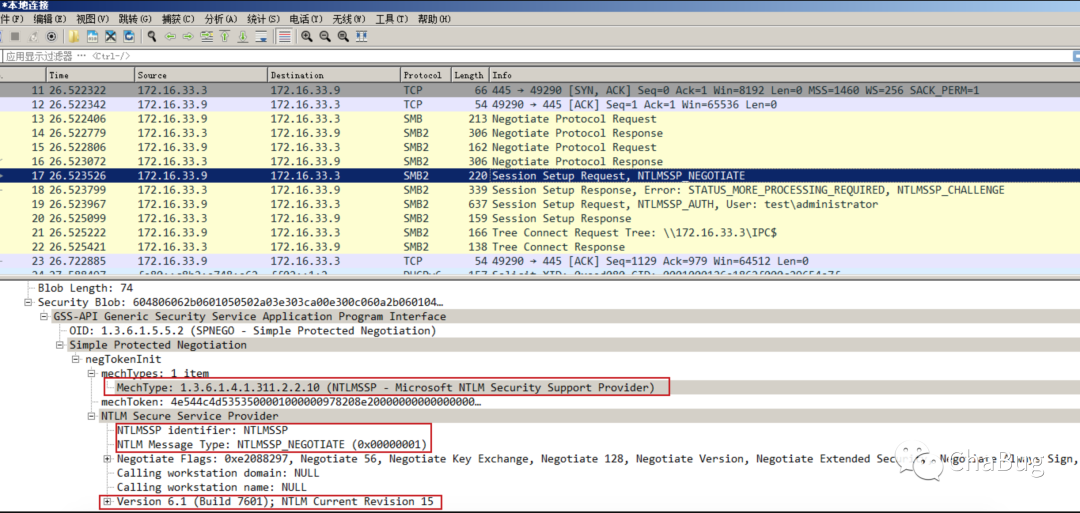Image resolution: width=1080 pixels, height=513 pixels.
Task: Collapse the GSS-API Generic Security Service node
Action: (x=44, y=317)
